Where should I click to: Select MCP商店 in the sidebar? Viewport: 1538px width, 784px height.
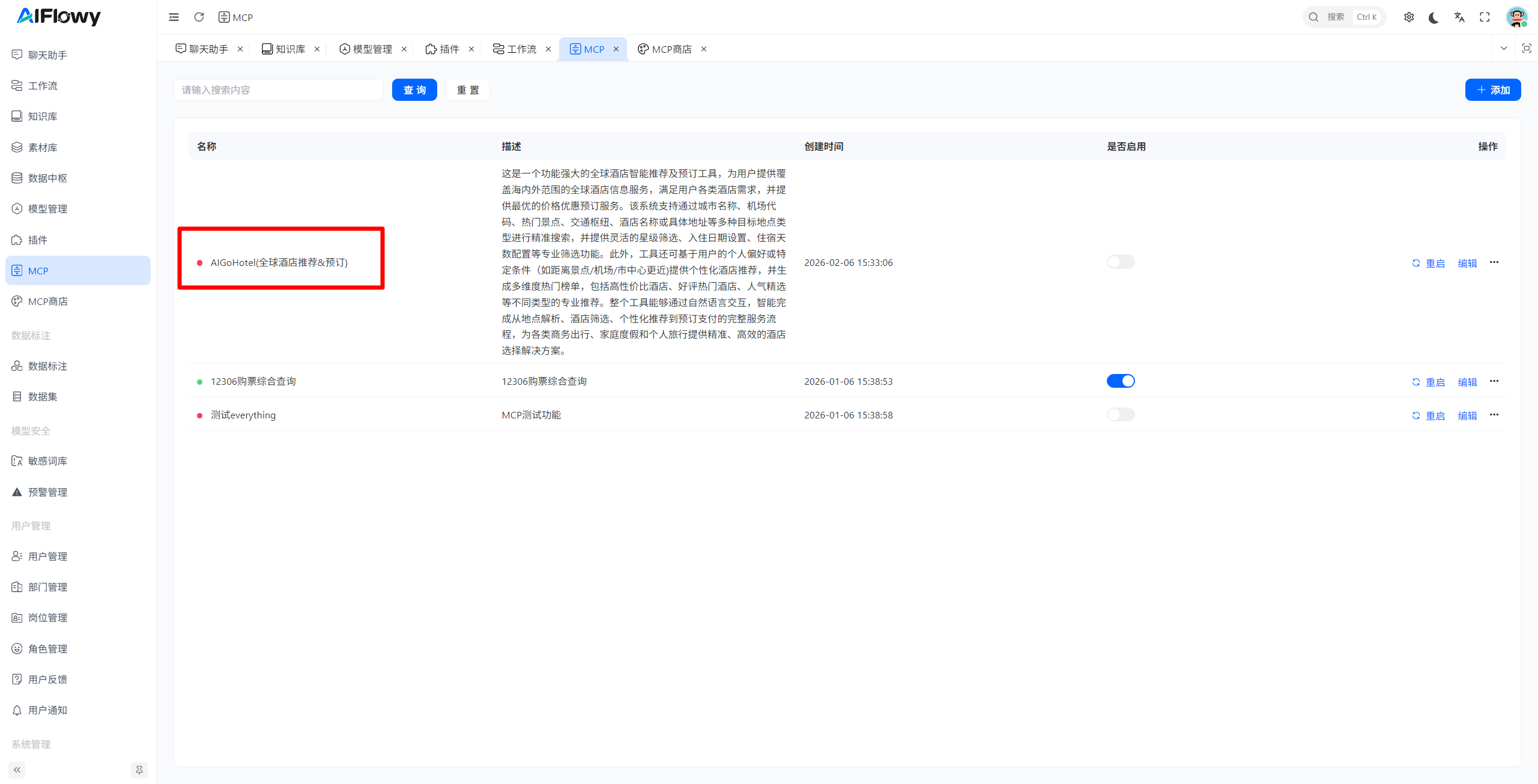48,301
